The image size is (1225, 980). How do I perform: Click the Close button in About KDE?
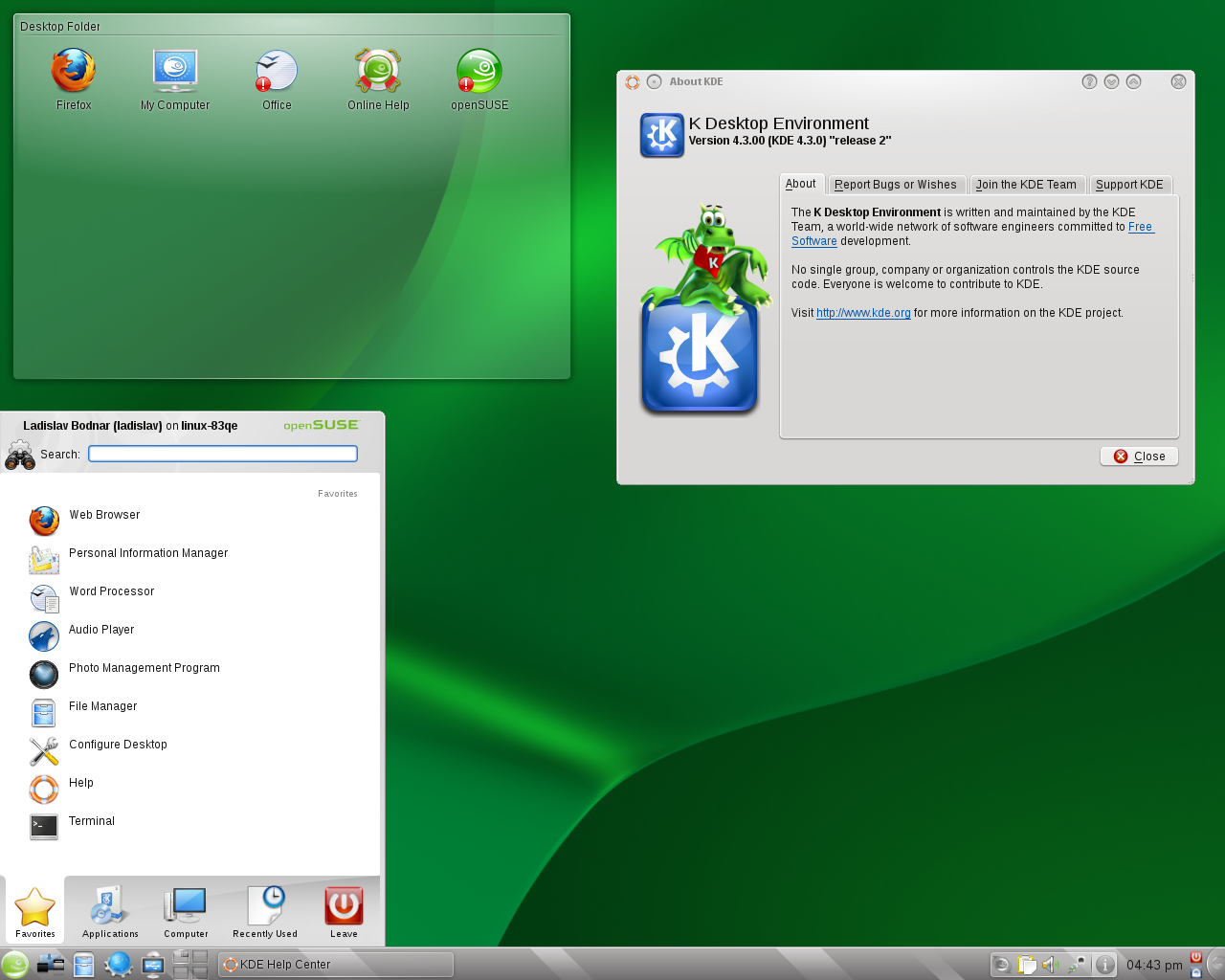[1139, 457]
